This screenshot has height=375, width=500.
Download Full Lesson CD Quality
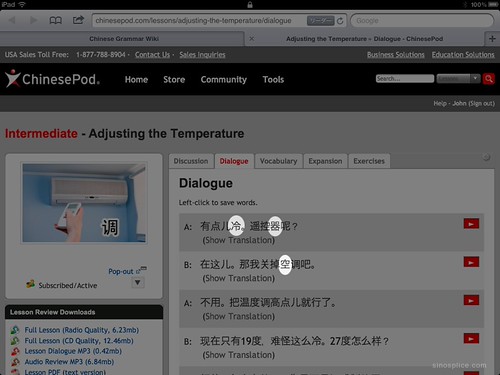pyautogui.click(x=79, y=341)
